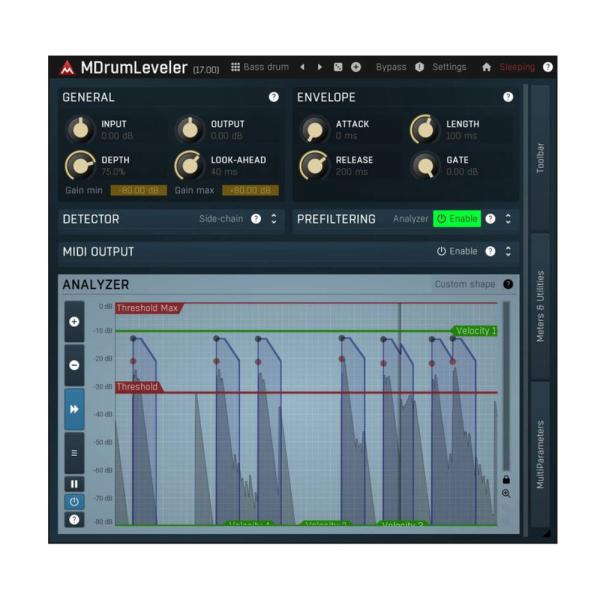Click the analyzer fast-forward double arrow button
This screenshot has width=600, height=600.
point(74,409)
